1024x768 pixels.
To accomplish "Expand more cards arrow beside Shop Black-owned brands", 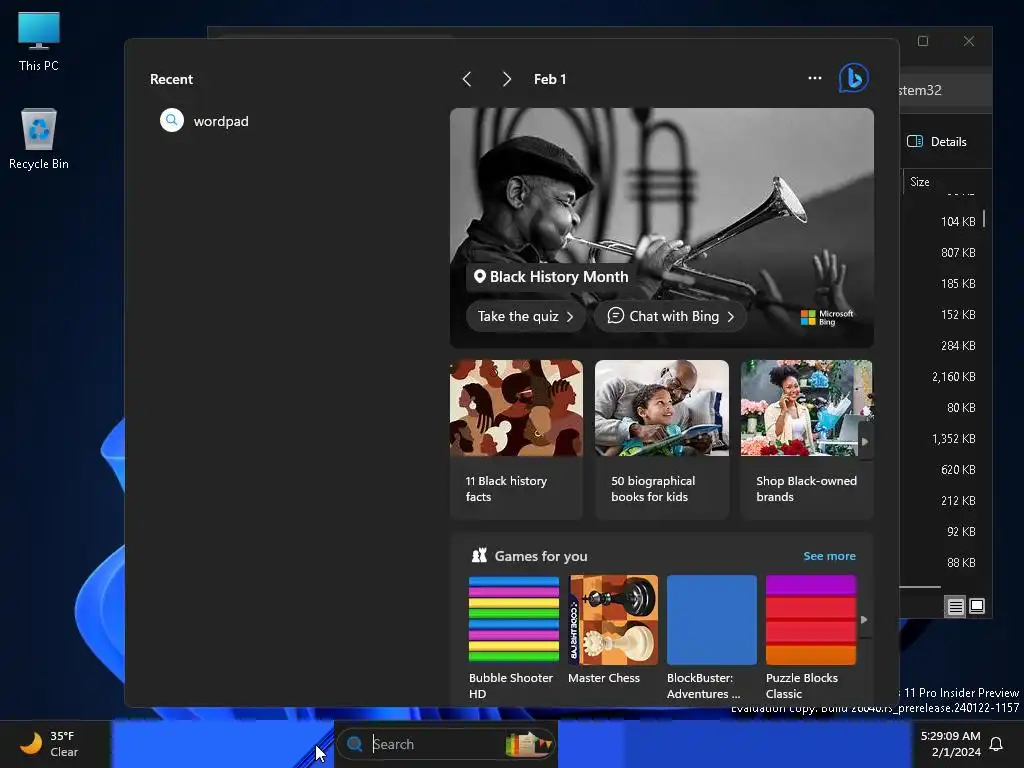I will 865,441.
